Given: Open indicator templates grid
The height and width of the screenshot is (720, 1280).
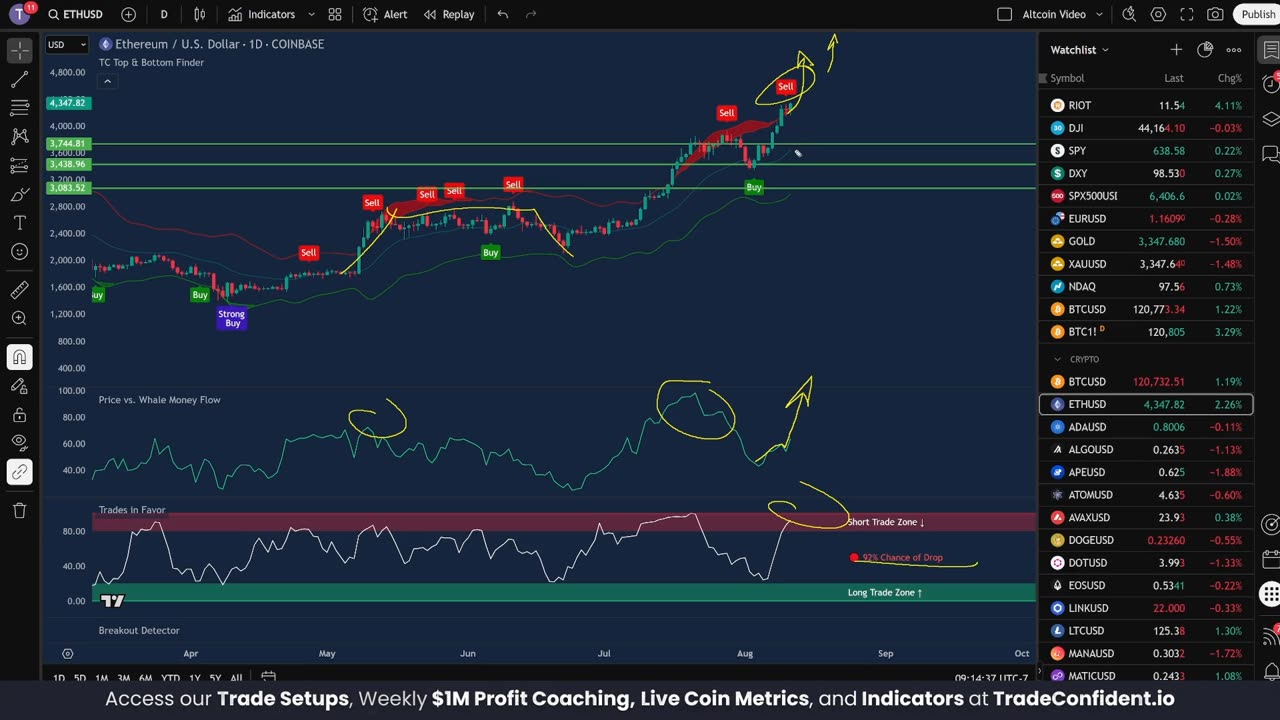Looking at the screenshot, I should tap(335, 14).
